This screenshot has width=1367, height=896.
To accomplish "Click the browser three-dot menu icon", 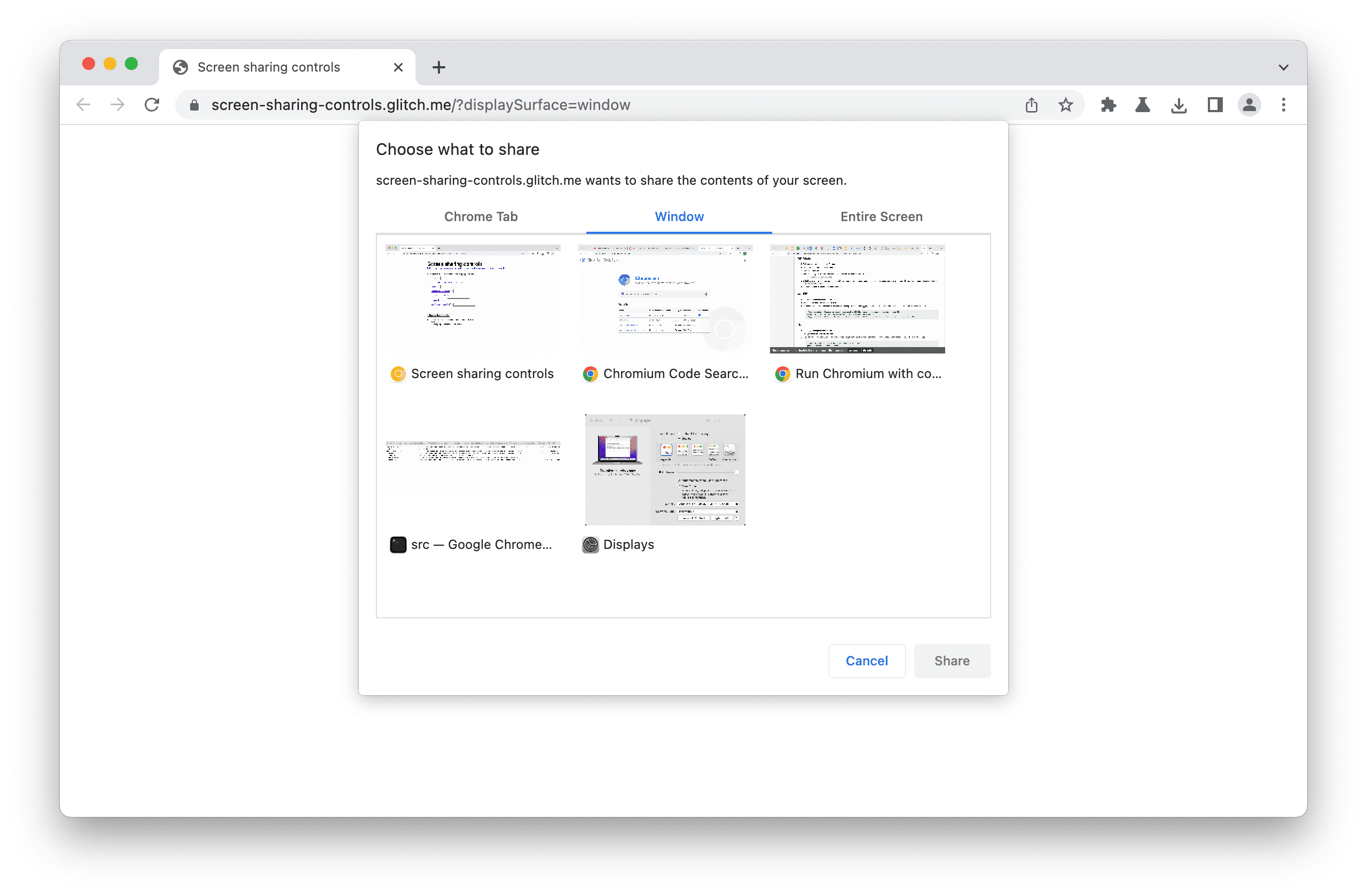I will 1283,105.
